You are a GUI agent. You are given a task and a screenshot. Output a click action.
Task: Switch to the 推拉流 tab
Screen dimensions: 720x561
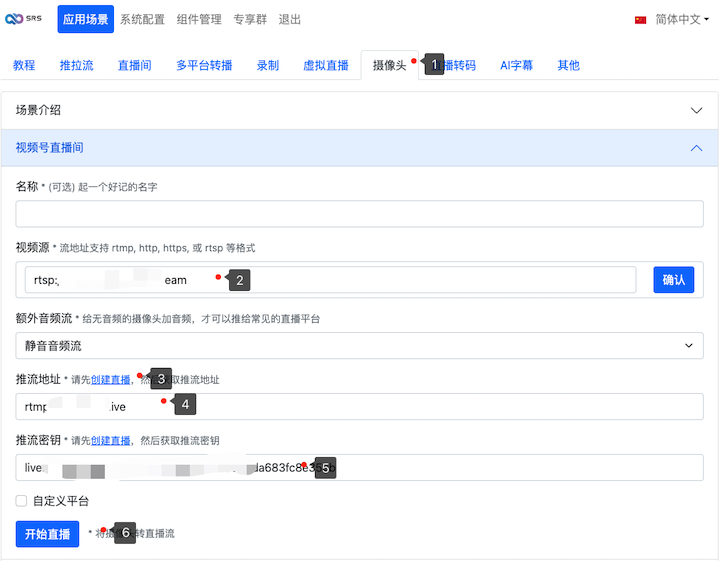77,65
